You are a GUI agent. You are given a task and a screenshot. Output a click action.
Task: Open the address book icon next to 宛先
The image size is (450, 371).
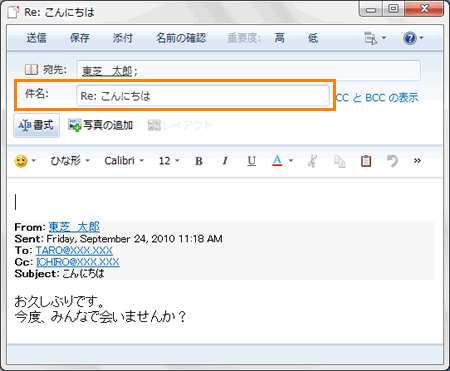pyautogui.click(x=32, y=70)
